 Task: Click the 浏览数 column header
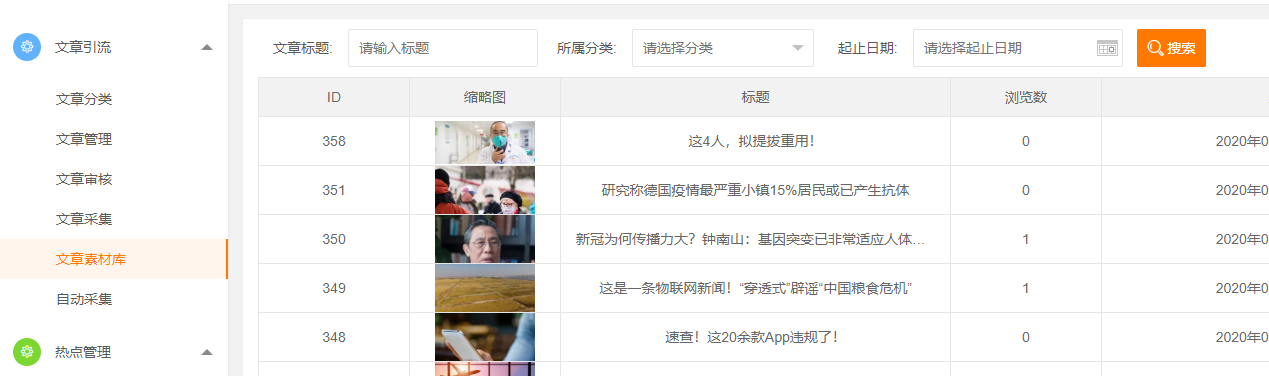[x=1026, y=97]
